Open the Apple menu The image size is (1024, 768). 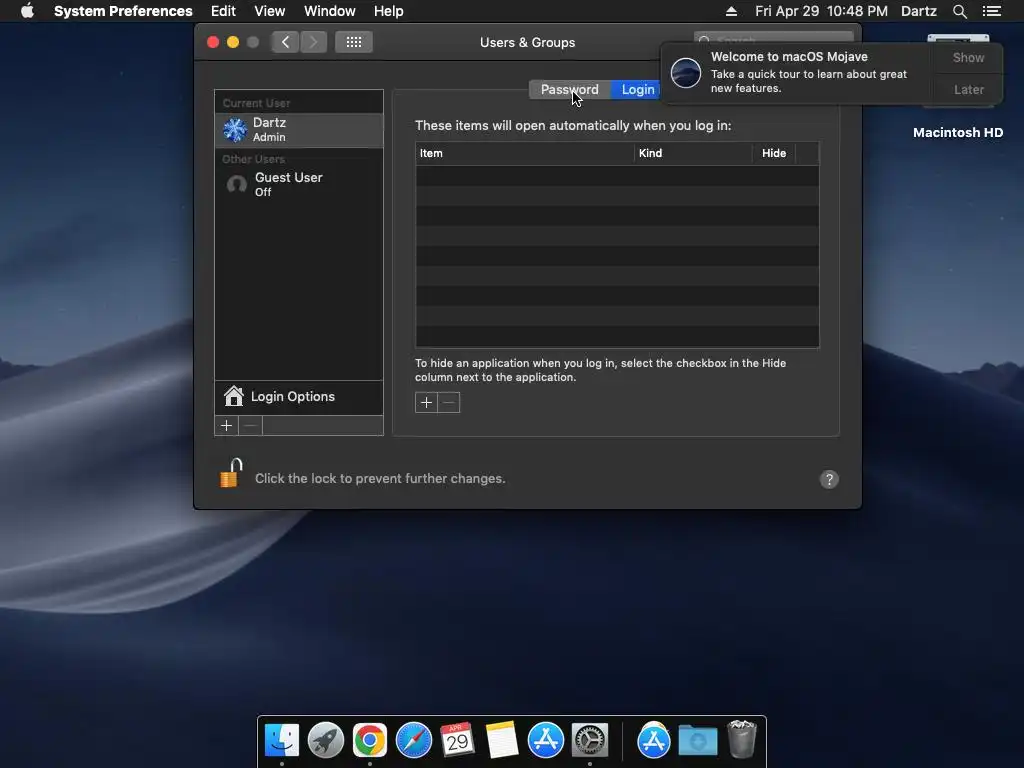click(x=27, y=11)
